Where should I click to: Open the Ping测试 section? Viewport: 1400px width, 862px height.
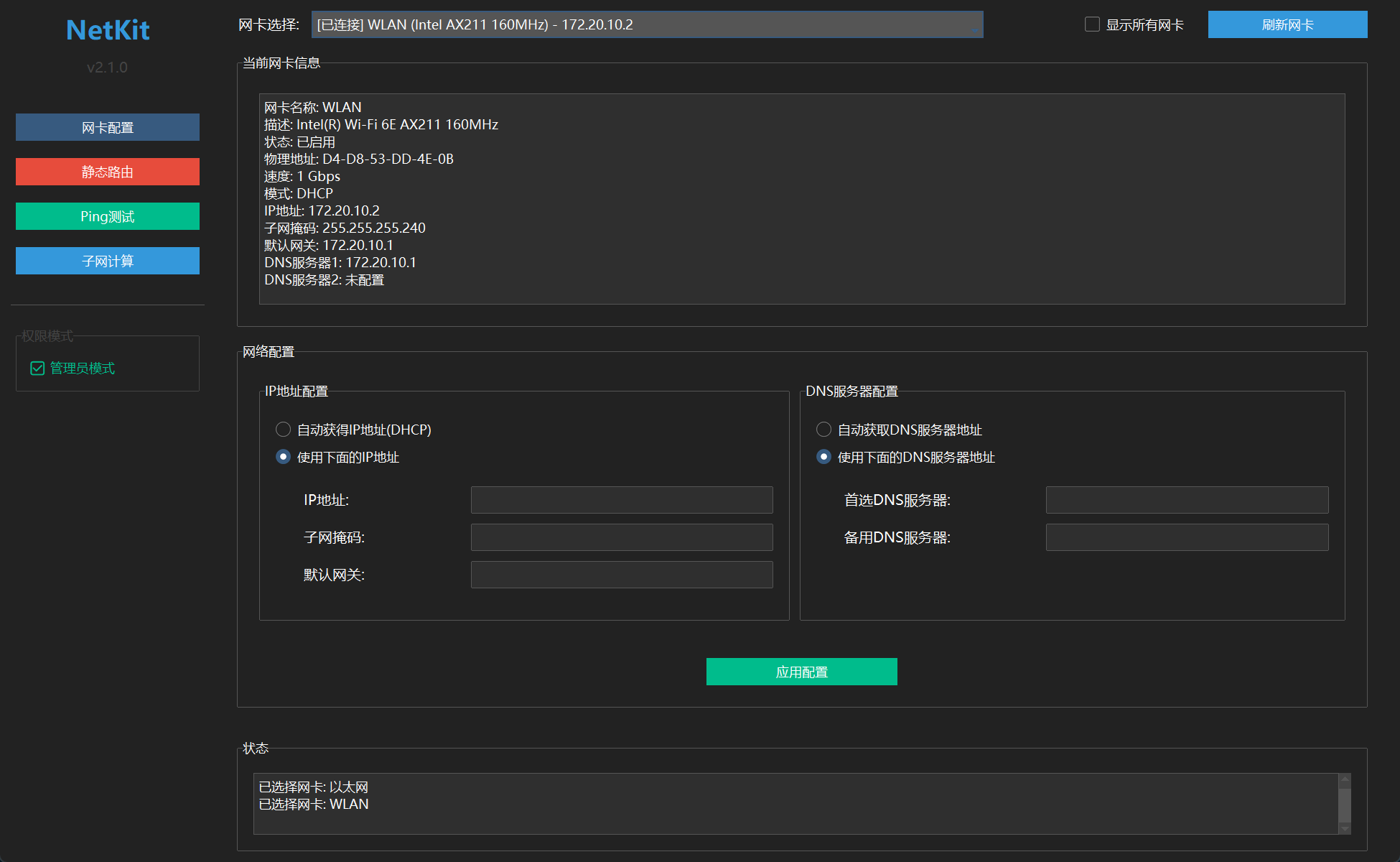pyautogui.click(x=108, y=216)
